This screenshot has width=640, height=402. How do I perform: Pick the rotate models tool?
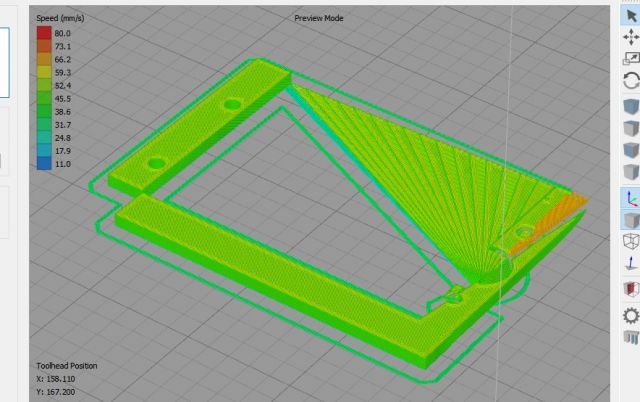click(x=630, y=82)
